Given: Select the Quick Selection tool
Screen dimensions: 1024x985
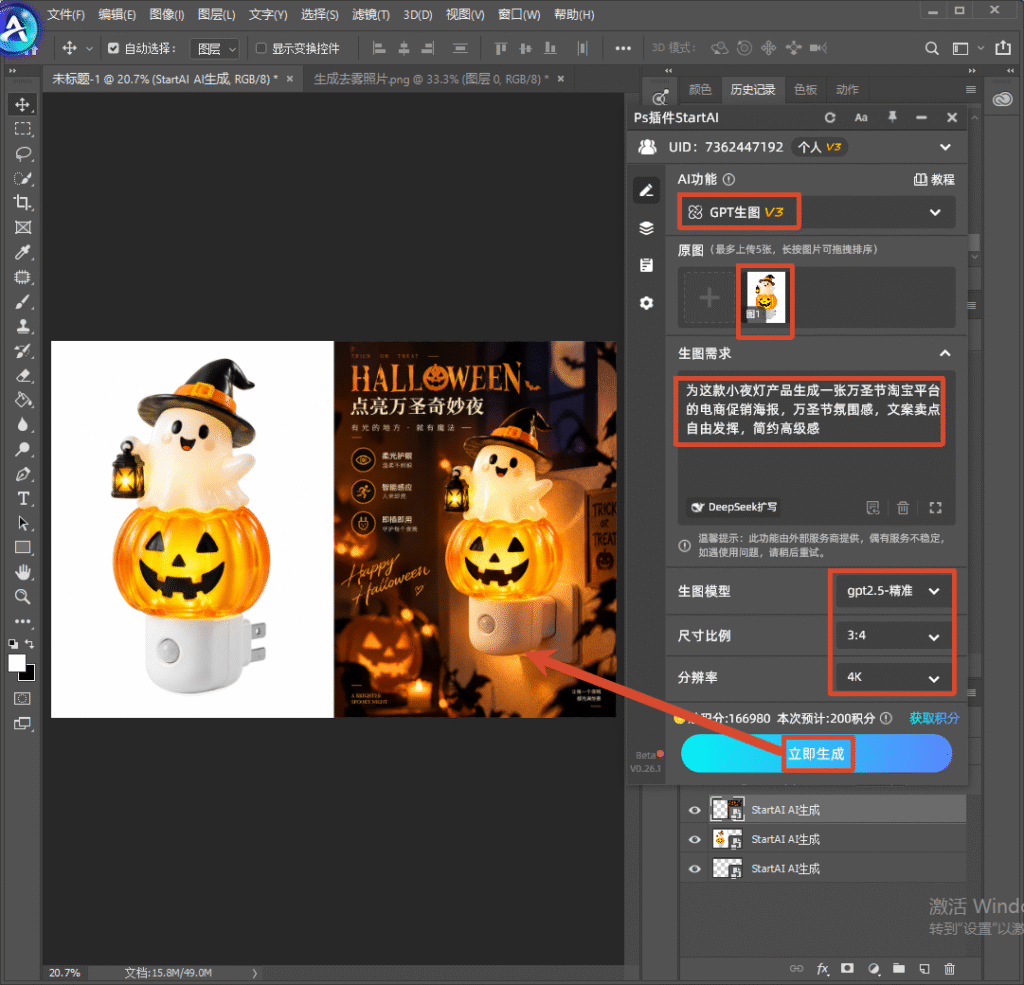Looking at the screenshot, I should 23,178.
